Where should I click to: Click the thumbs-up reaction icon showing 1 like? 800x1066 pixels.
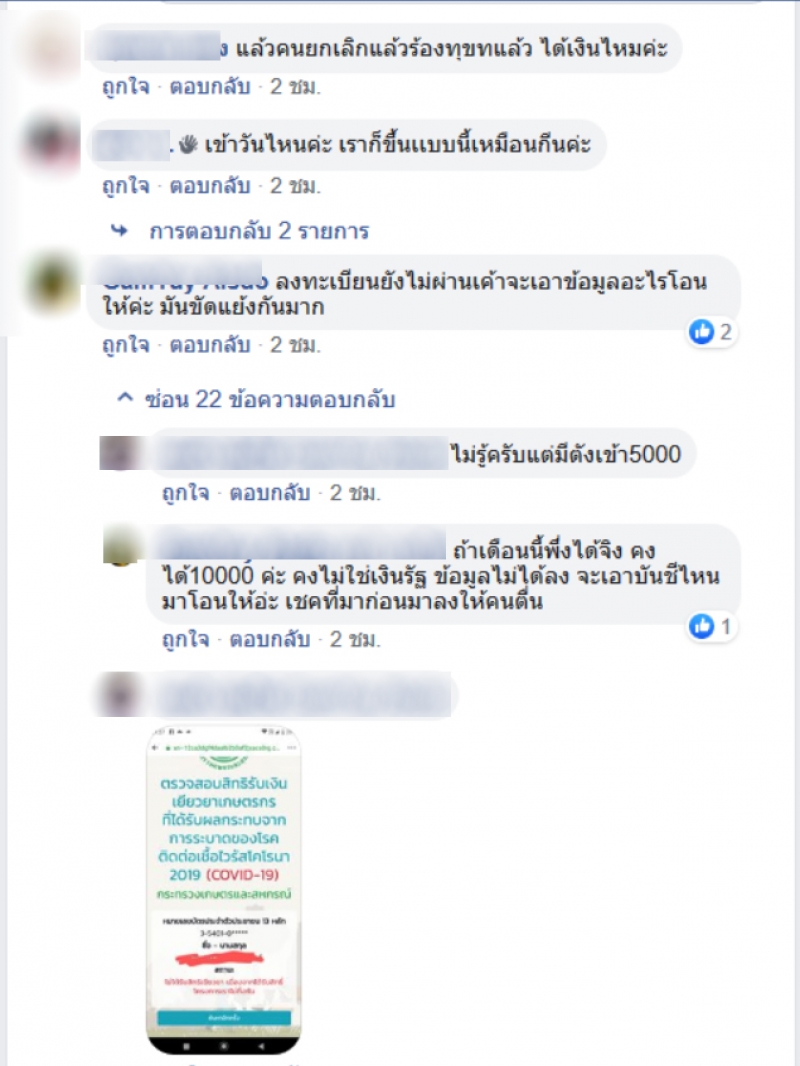[x=701, y=626]
